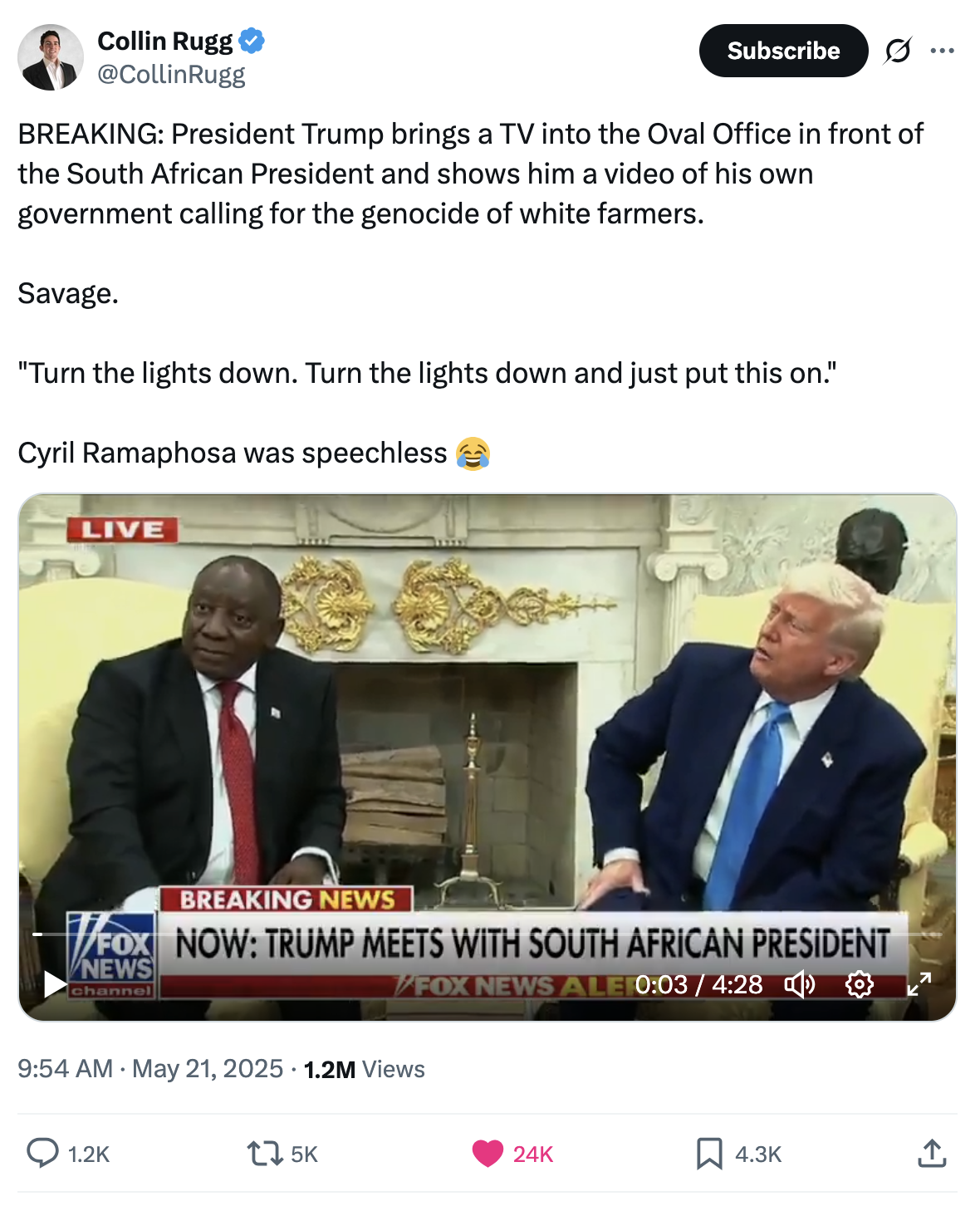Unlike the tweet via pink heart
The height and width of the screenshot is (1206, 980).
point(488,1154)
